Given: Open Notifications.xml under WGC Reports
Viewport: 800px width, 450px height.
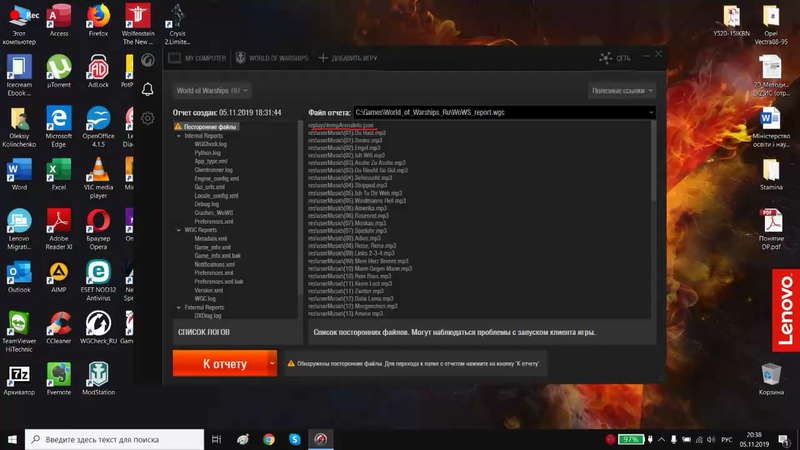Looking at the screenshot, I should (x=214, y=264).
